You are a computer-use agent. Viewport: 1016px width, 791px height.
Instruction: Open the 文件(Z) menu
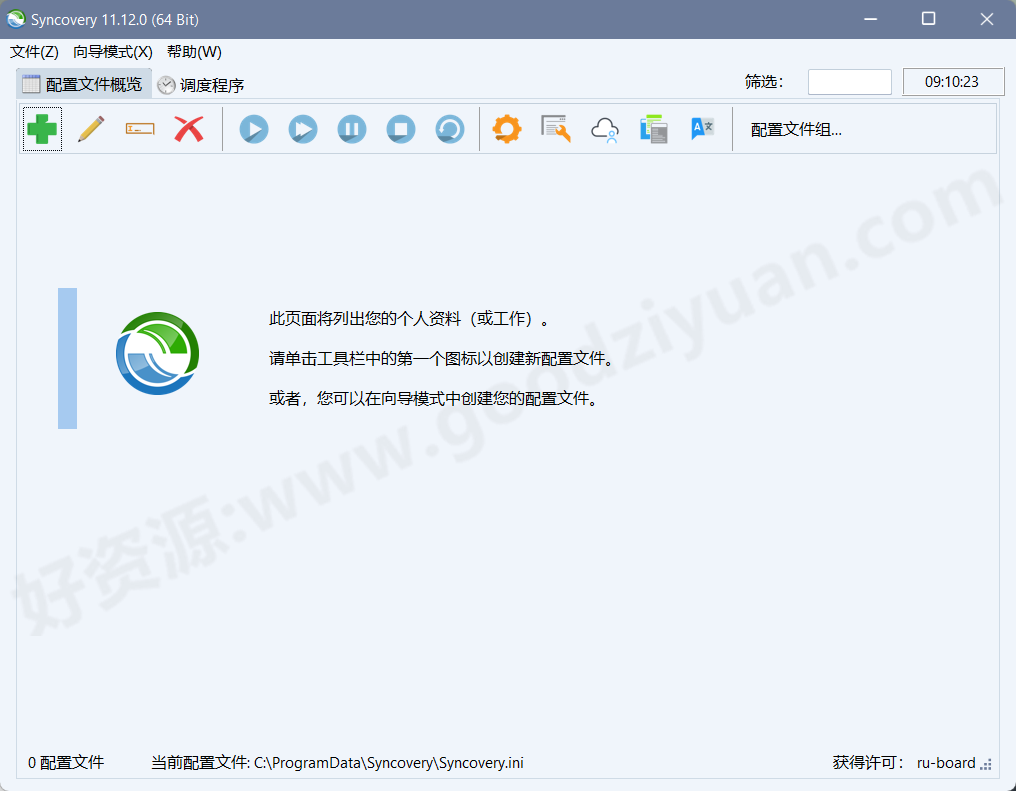[33, 52]
